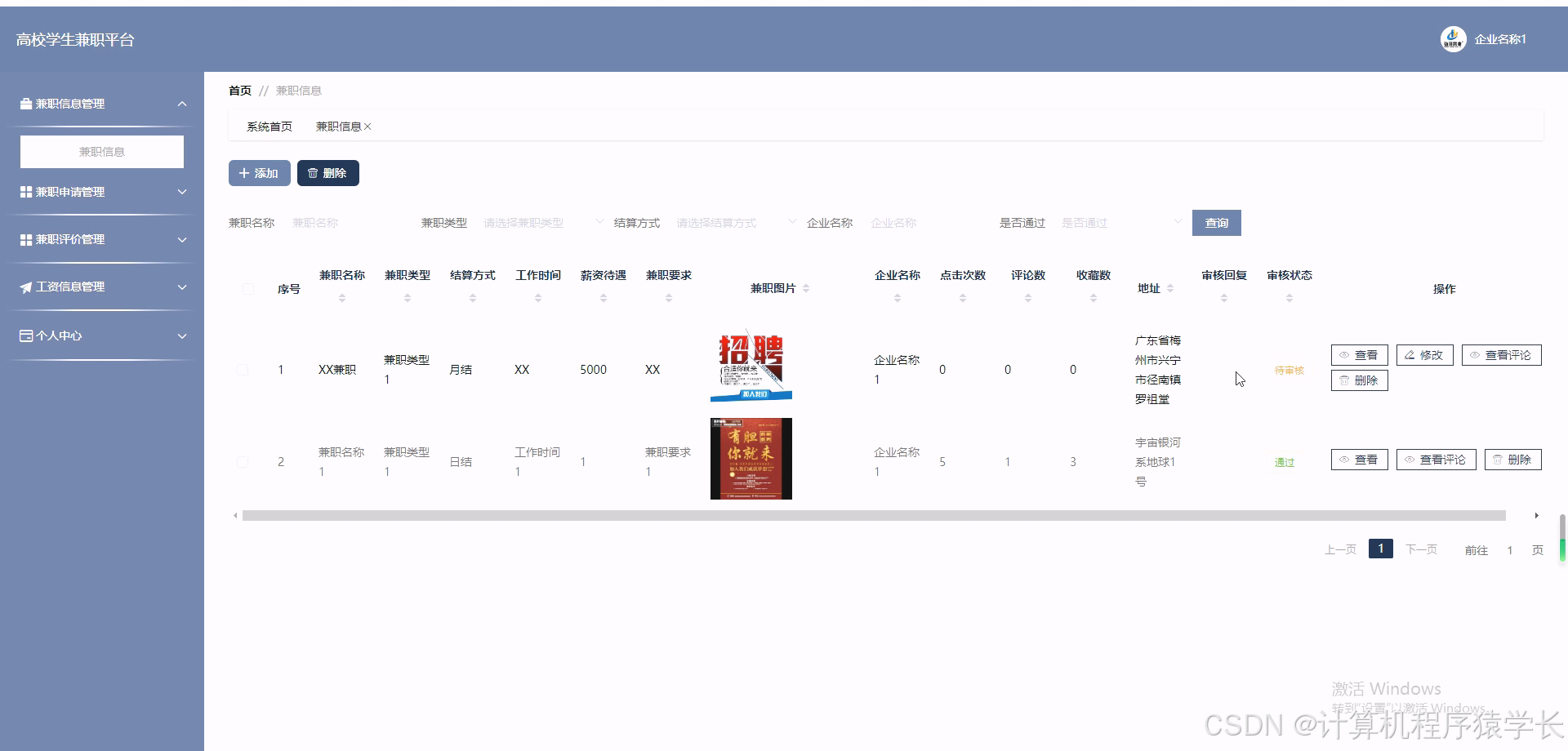The image size is (1568, 751).
Task: Click 修改 for row 1 XX兼职
Action: [x=1425, y=355]
